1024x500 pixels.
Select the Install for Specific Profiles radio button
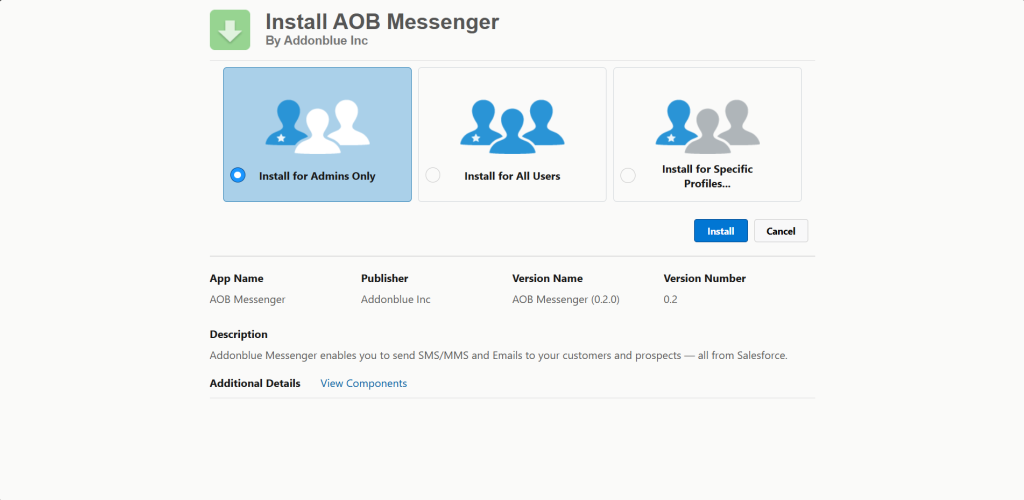(x=628, y=175)
